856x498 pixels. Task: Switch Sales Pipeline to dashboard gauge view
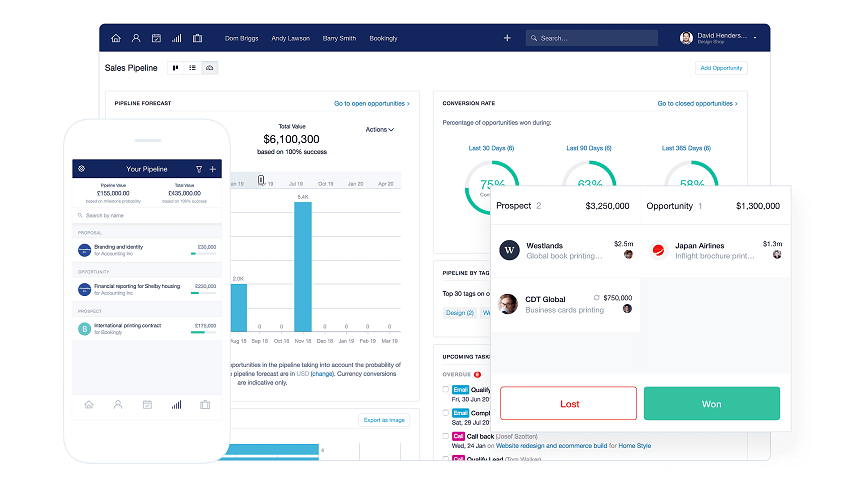209,68
